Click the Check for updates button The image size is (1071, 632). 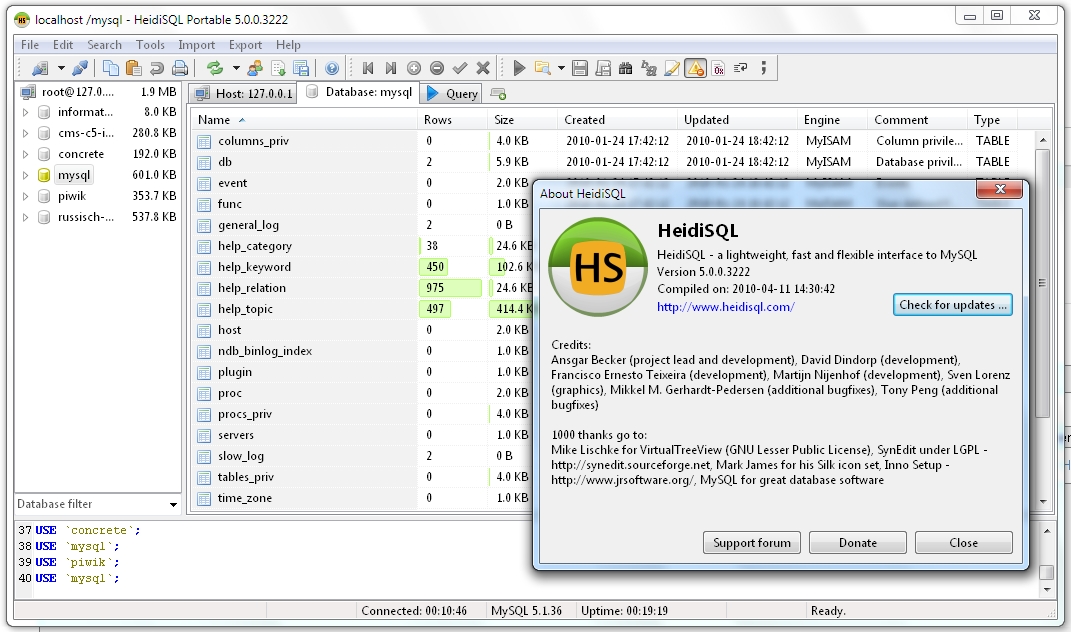click(952, 305)
